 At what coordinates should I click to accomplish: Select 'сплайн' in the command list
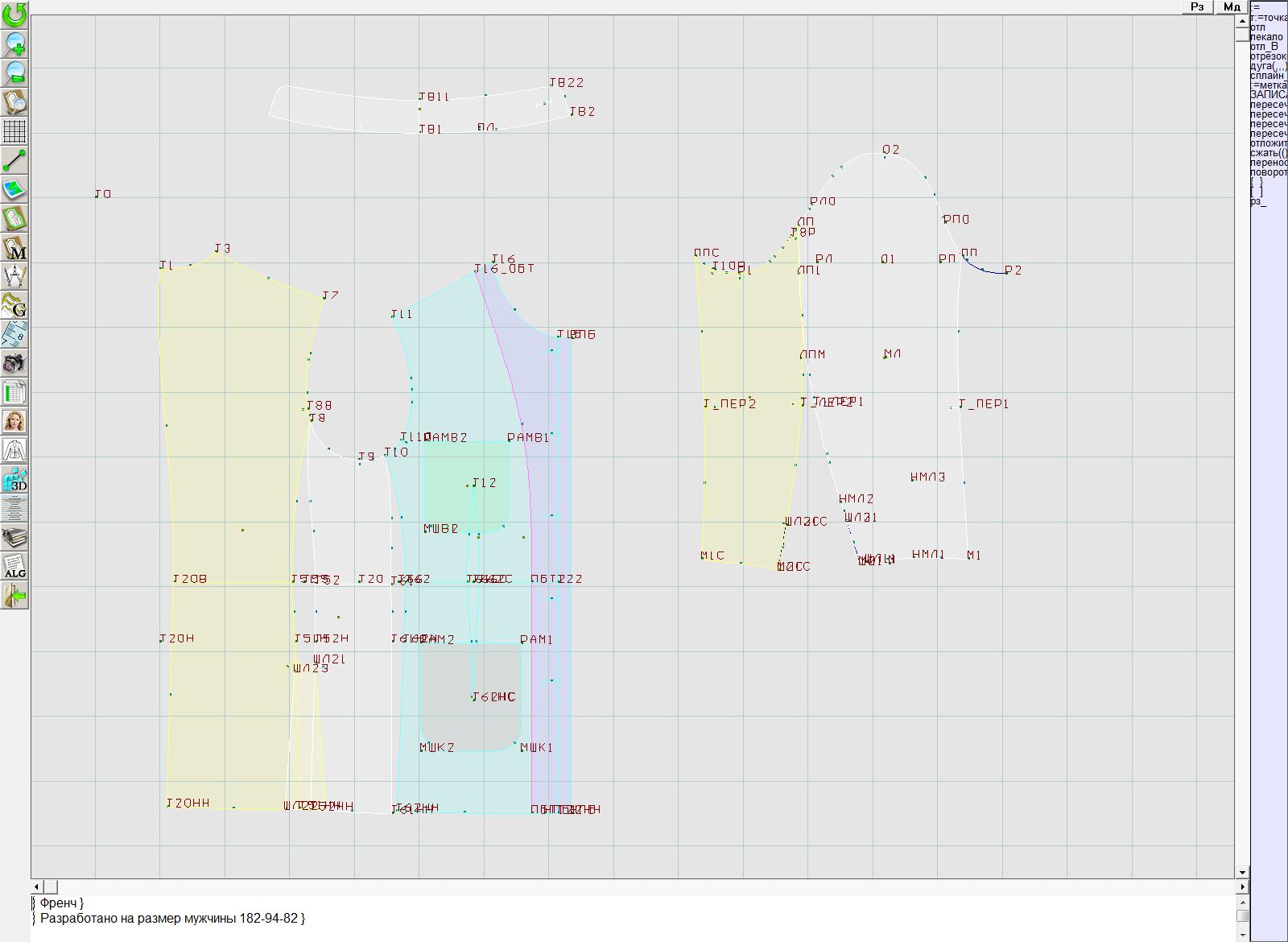[x=1268, y=76]
